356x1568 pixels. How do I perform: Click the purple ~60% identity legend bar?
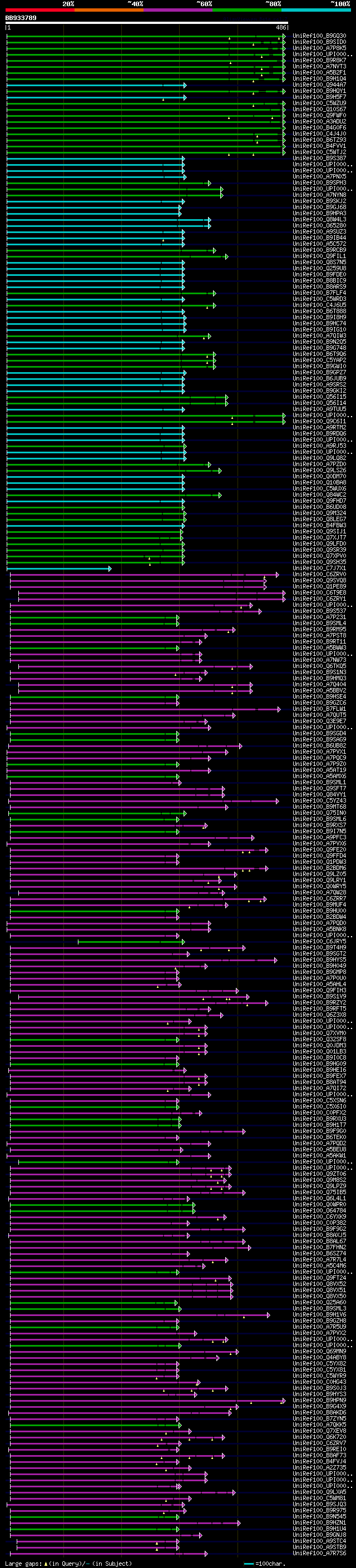(x=179, y=11)
